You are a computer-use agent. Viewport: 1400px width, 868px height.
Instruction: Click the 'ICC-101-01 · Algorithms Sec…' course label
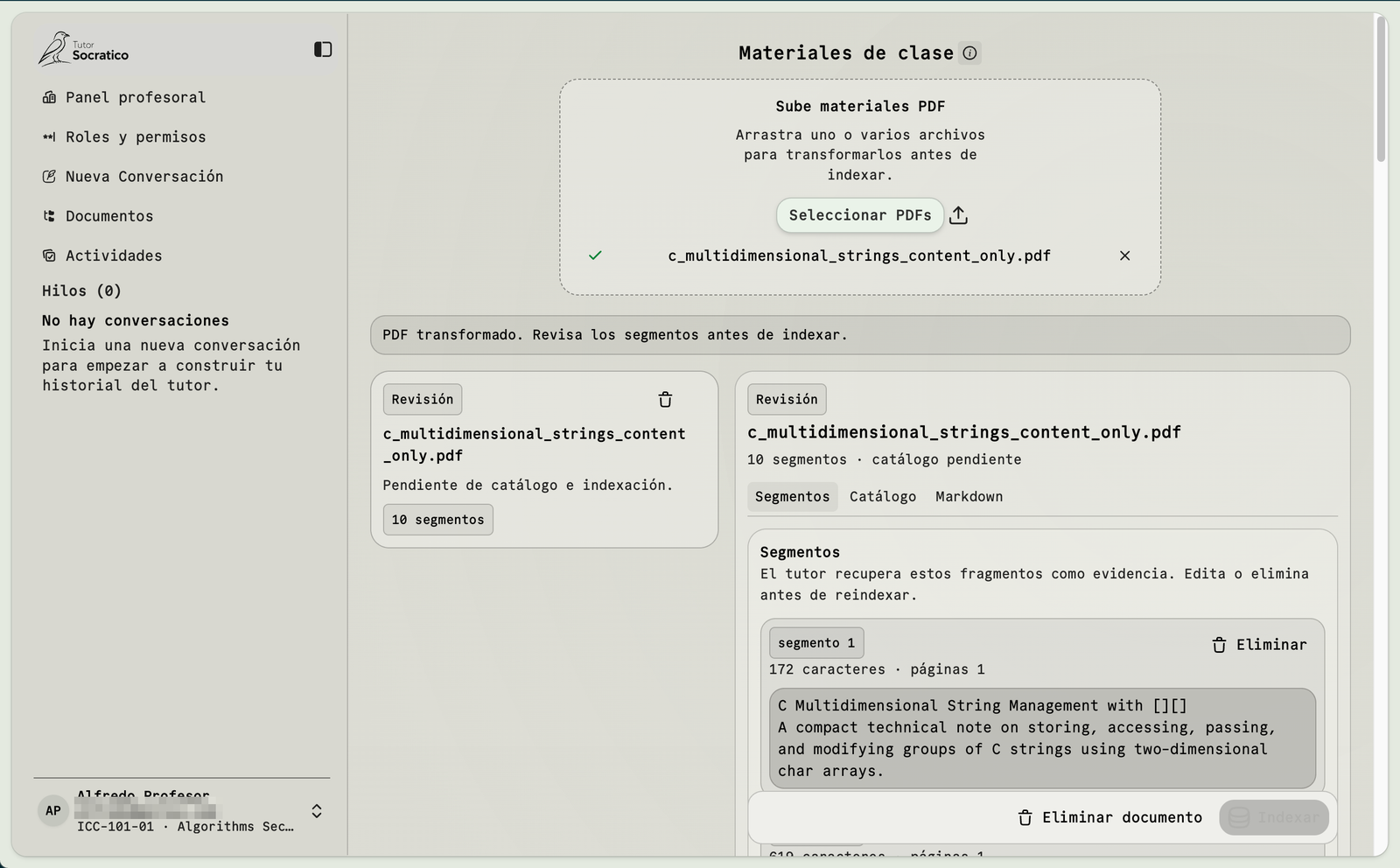pos(185,826)
